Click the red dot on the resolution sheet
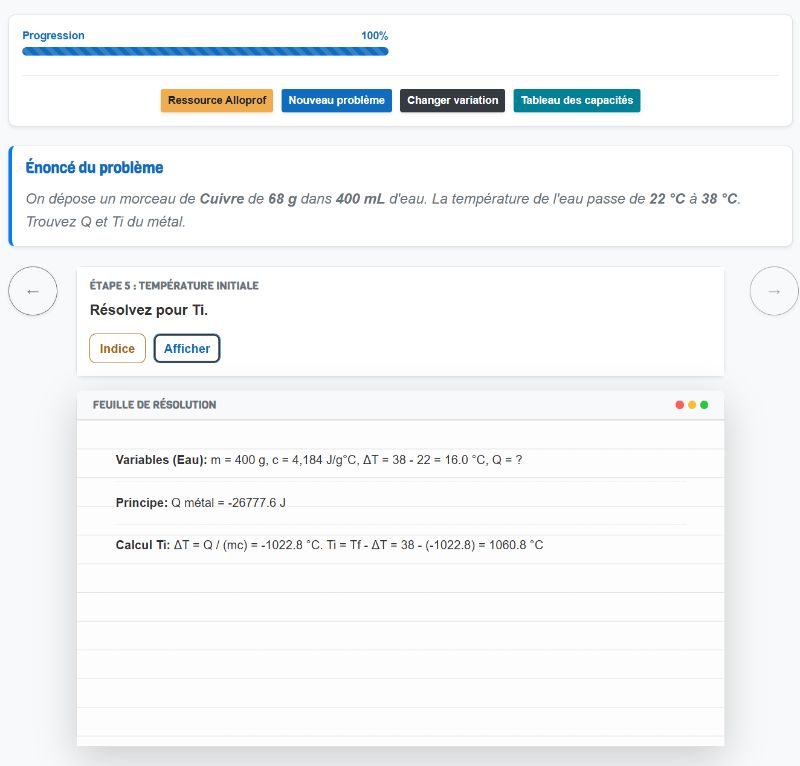 click(x=679, y=404)
